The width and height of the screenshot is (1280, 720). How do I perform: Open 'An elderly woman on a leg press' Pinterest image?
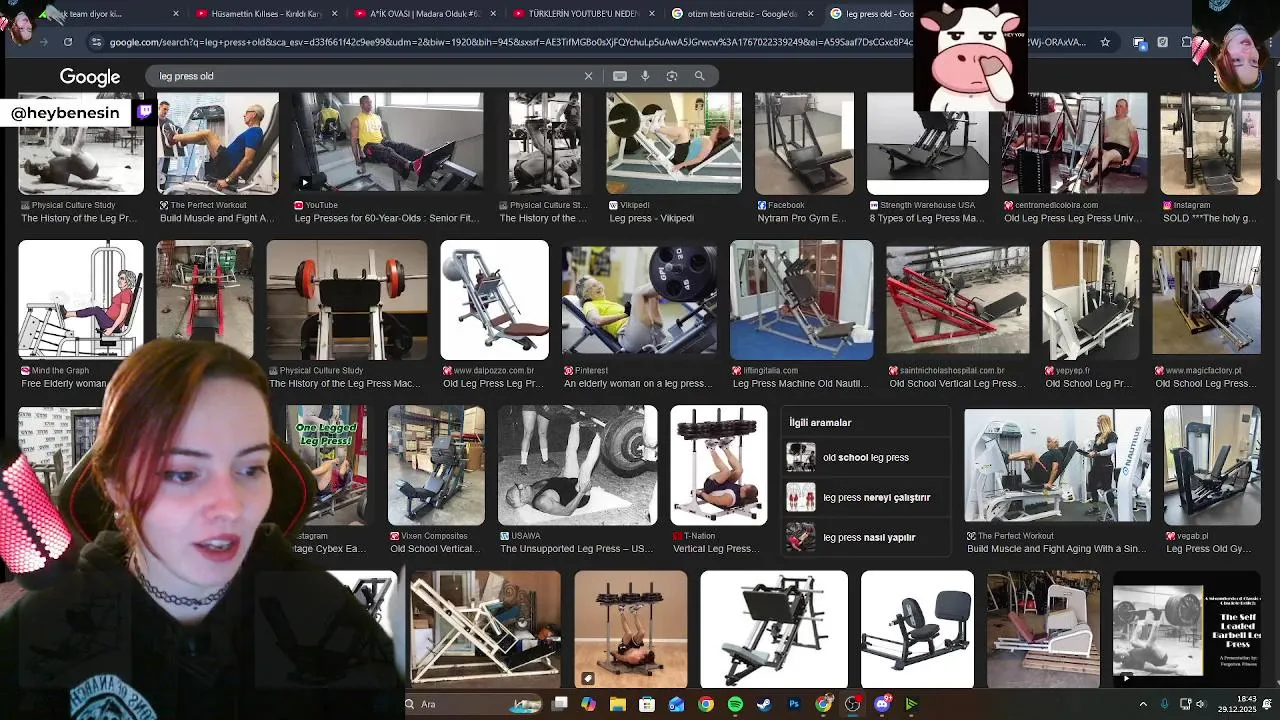(x=638, y=300)
